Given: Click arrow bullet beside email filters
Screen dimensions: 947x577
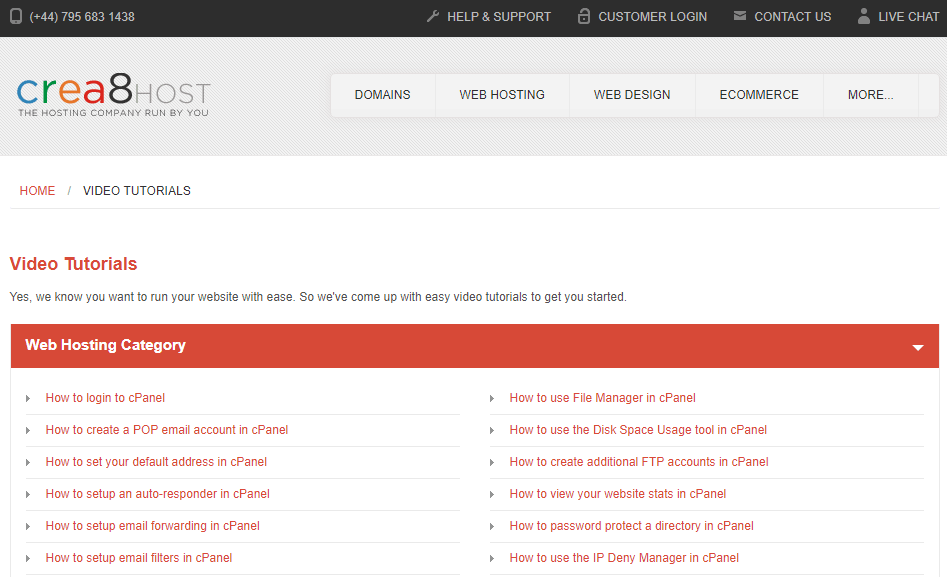Looking at the screenshot, I should 28,559.
